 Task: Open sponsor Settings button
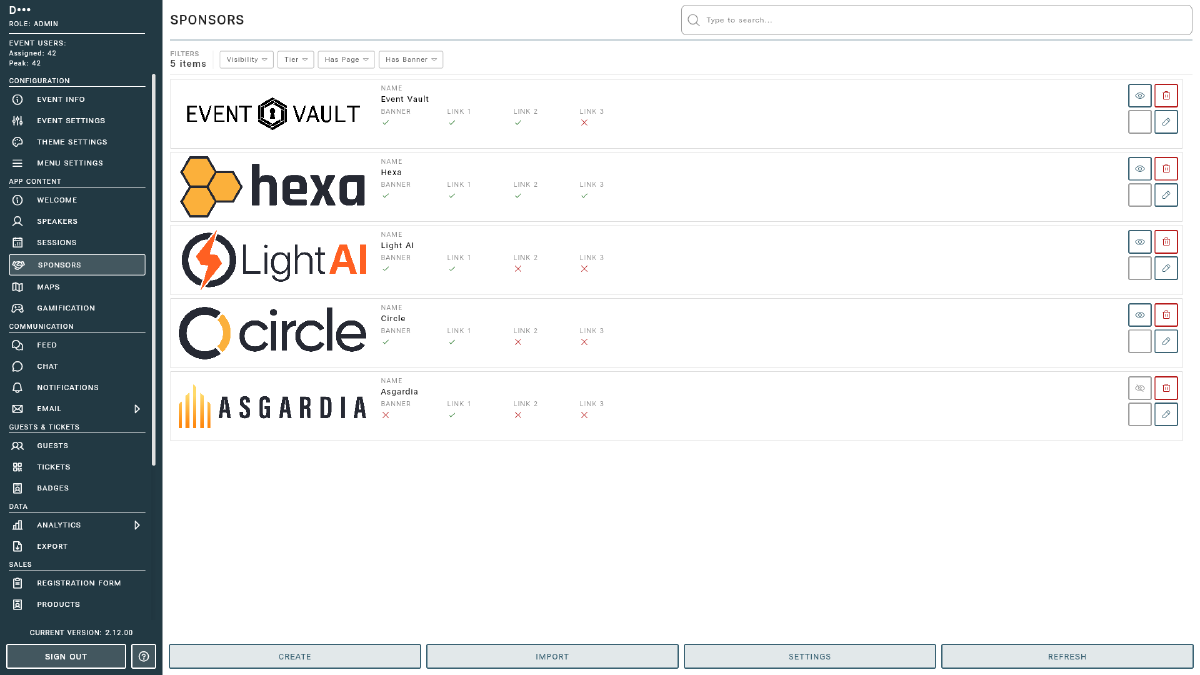click(810, 657)
